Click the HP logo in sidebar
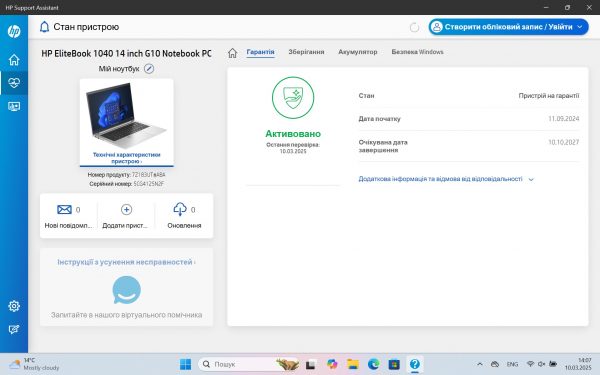This screenshot has height=375, width=600. [x=14, y=31]
